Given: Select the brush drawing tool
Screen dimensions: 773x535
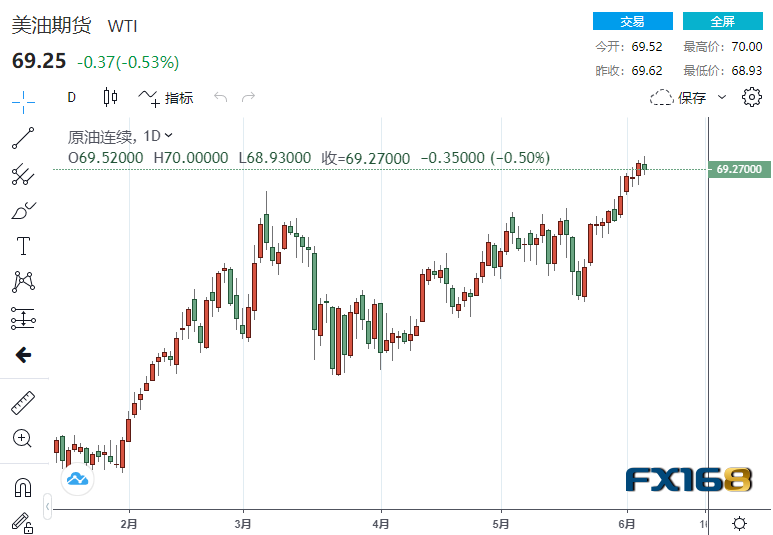Looking at the screenshot, I should (22, 210).
